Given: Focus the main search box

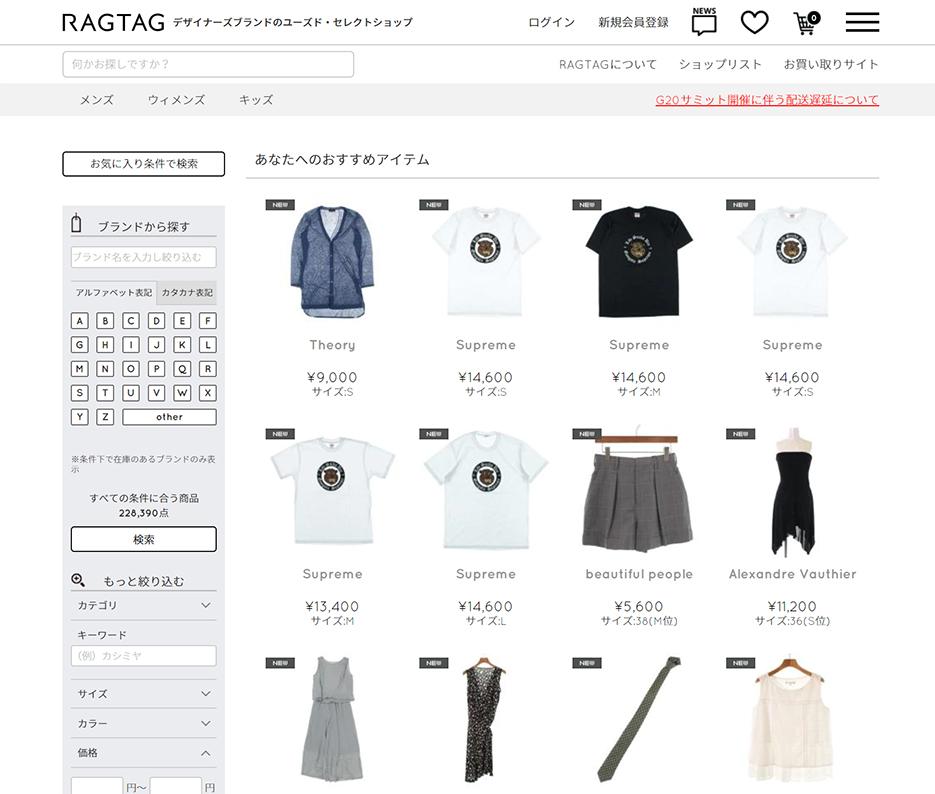Looking at the screenshot, I should [208, 64].
